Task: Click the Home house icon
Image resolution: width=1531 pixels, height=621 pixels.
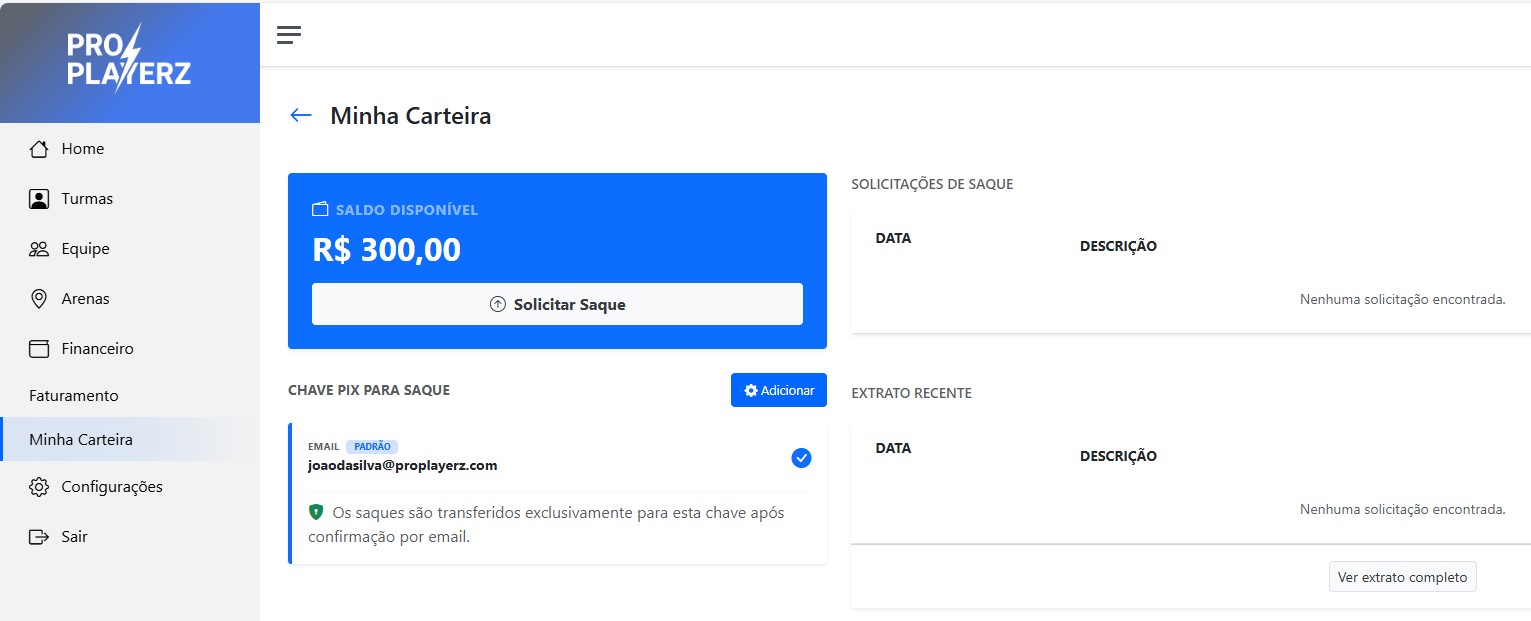Action: (39, 149)
